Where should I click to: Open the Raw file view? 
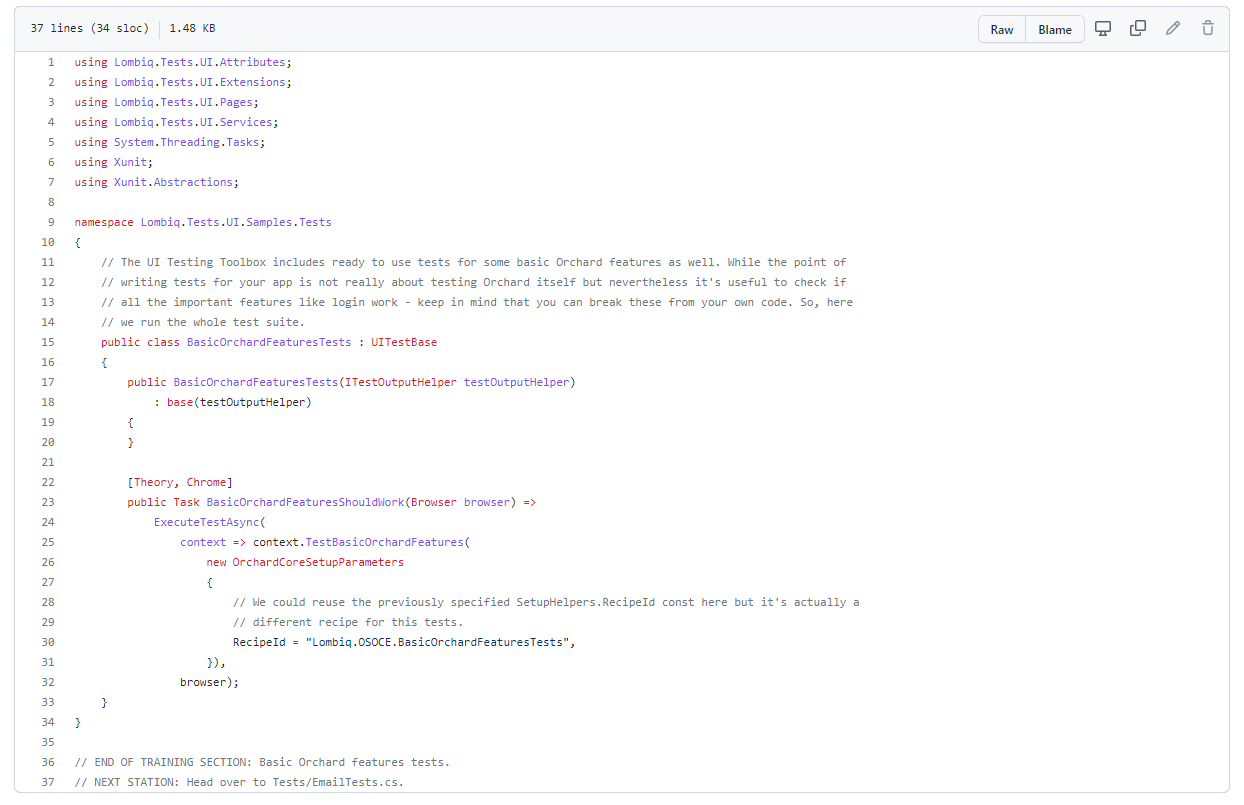pos(1002,29)
